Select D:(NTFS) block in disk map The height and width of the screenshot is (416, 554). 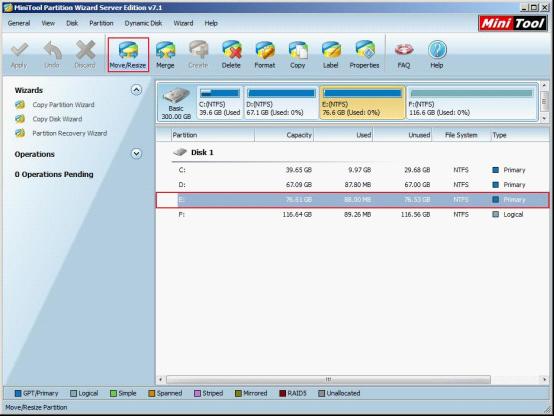click(x=281, y=102)
